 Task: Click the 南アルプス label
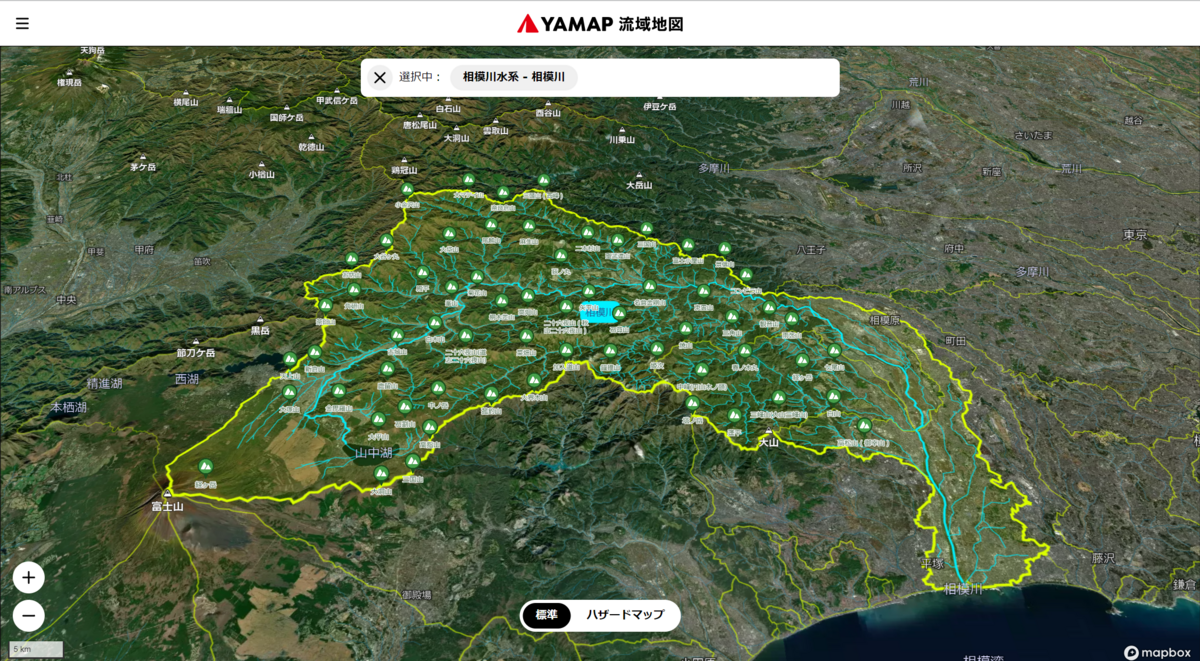pos(24,290)
